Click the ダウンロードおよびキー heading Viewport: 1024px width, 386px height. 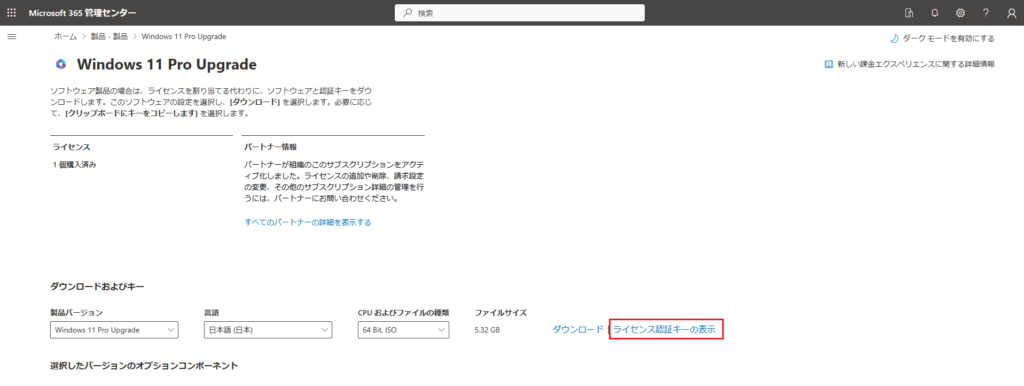click(97, 287)
